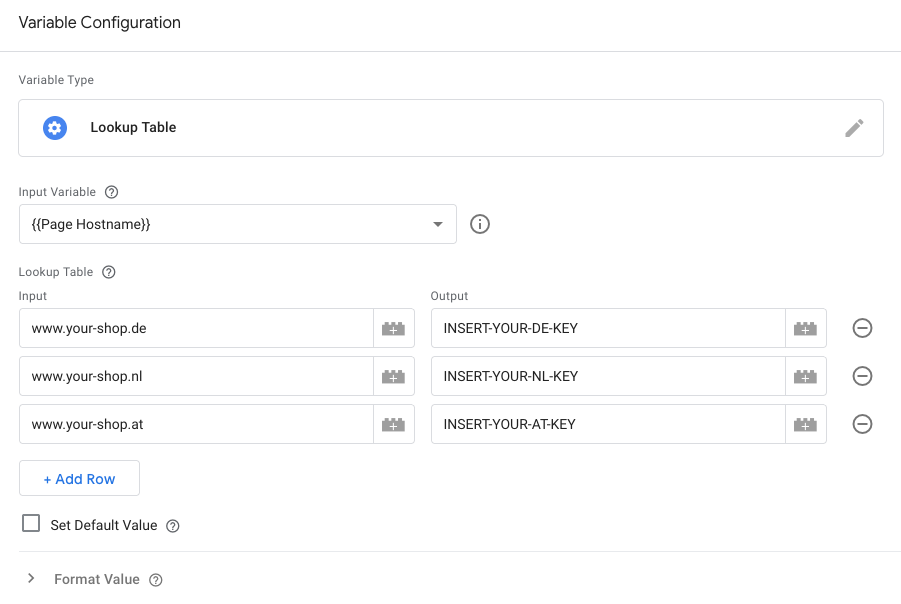Click the Lookup Table variable type box

[x=451, y=128]
